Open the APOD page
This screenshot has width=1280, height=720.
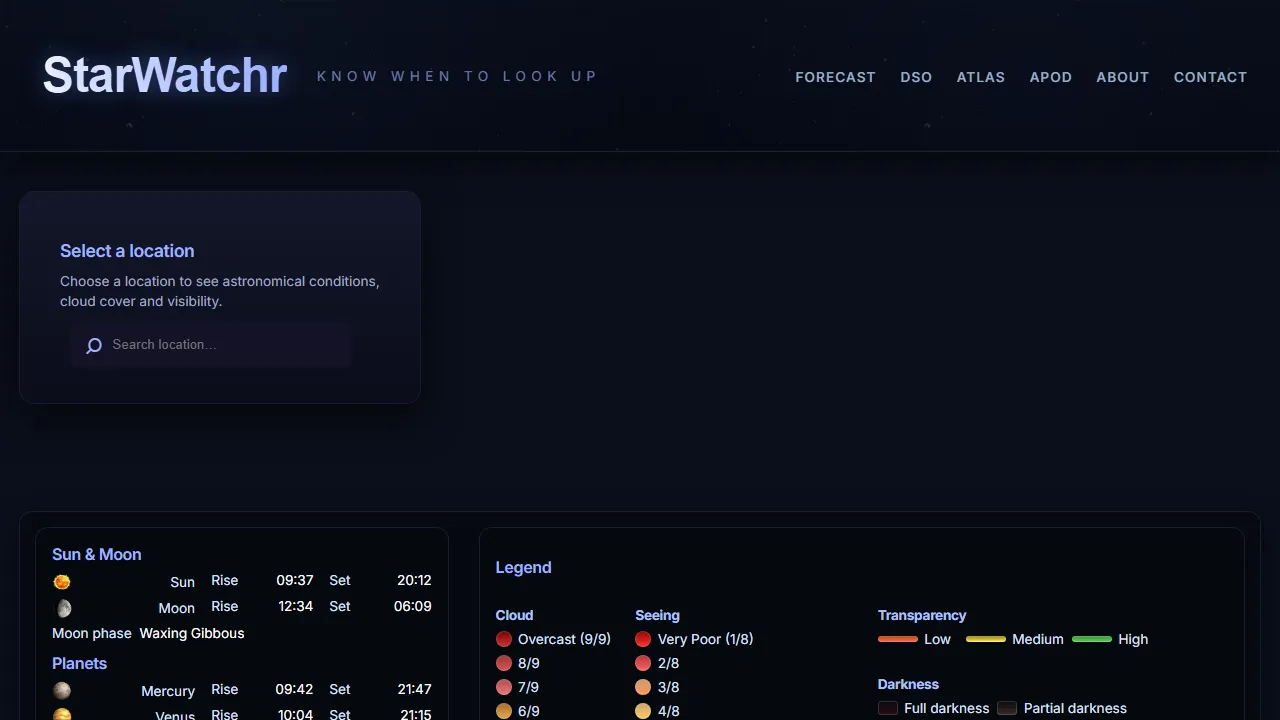[1051, 77]
